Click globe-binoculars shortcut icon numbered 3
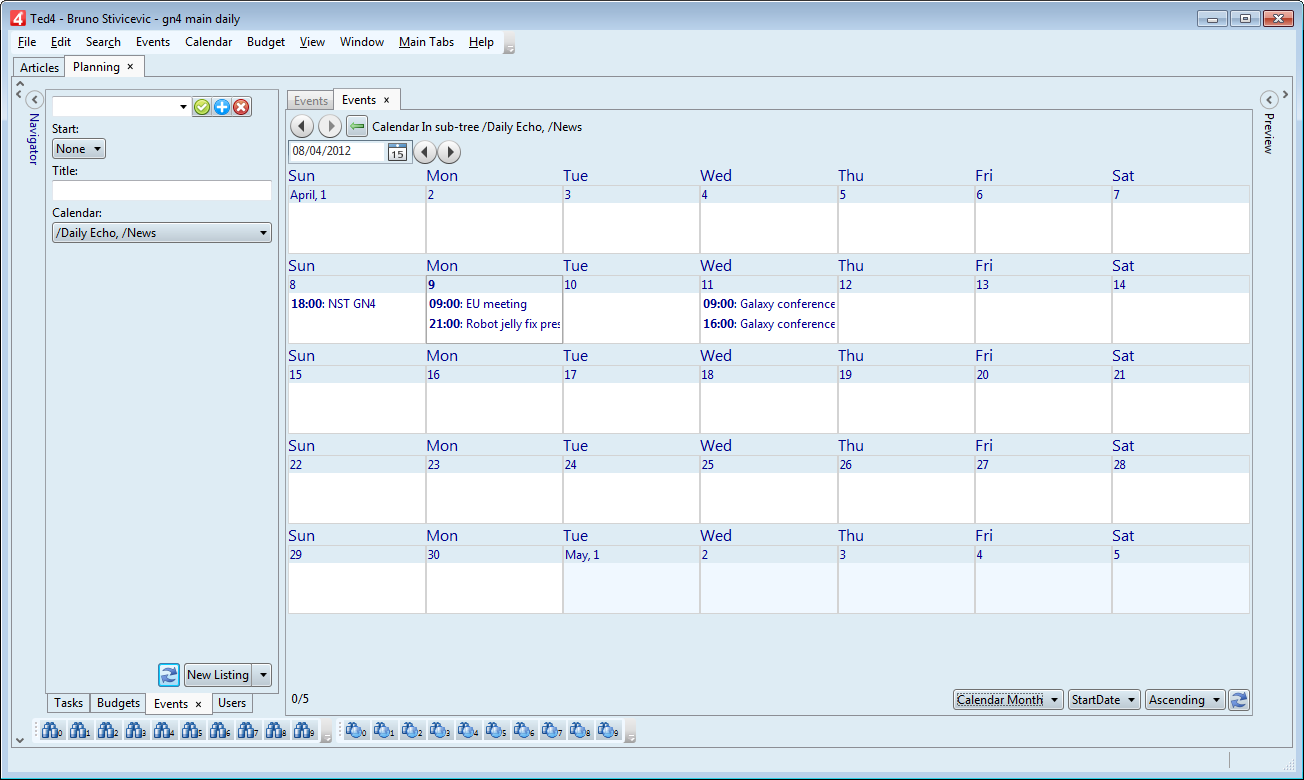Screen dimensions: 1304x780 click(x=439, y=732)
